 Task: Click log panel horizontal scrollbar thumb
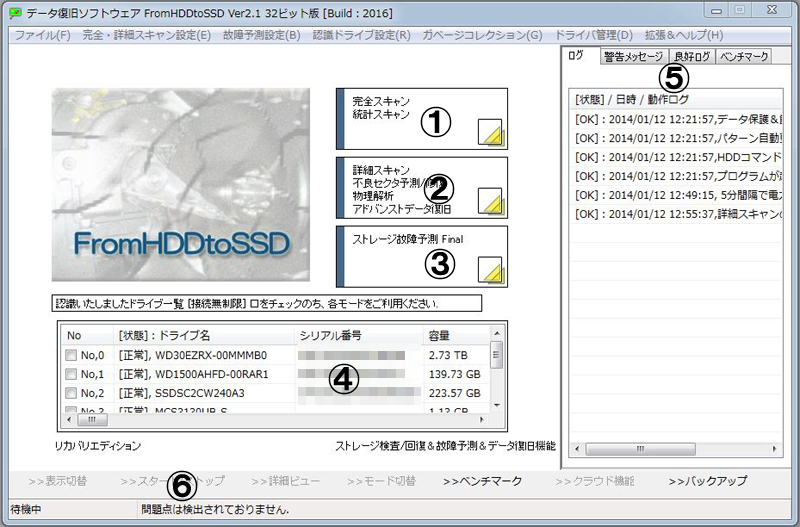tap(640, 449)
